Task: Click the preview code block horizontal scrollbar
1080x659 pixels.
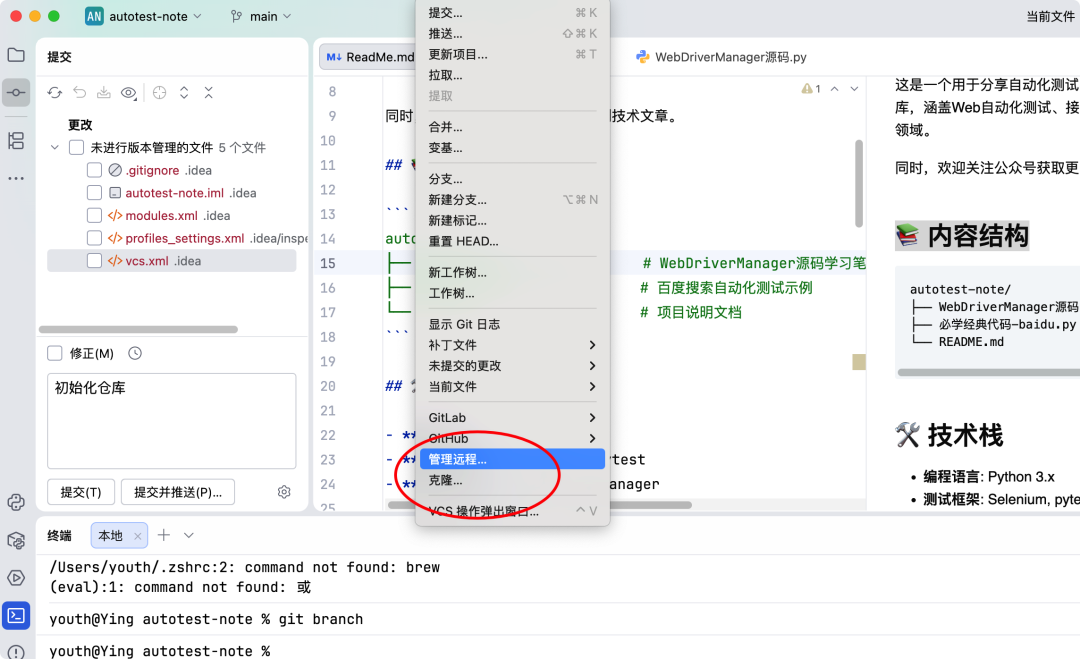Action: 988,373
